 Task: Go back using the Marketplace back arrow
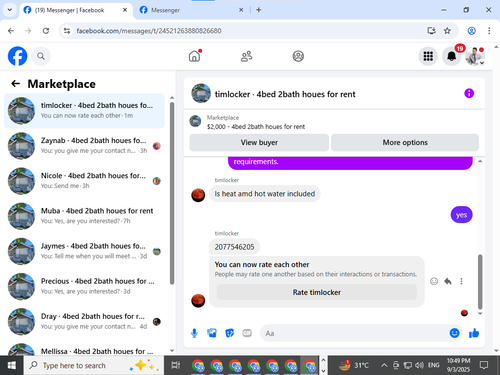pyautogui.click(x=15, y=83)
